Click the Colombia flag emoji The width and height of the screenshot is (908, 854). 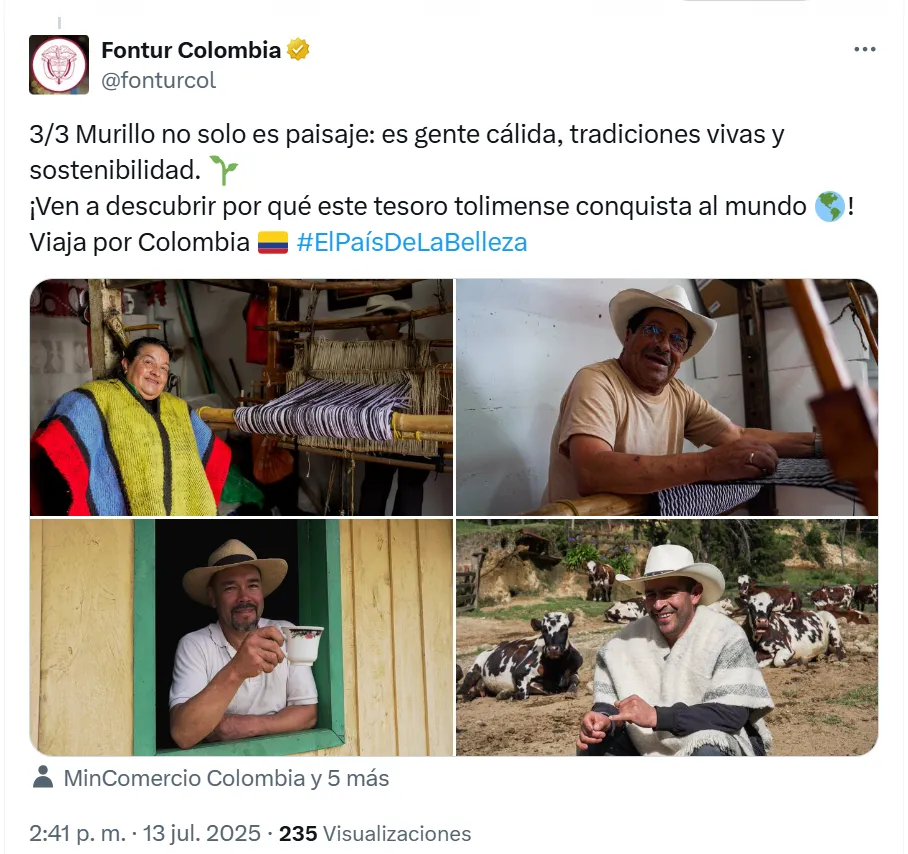point(273,242)
